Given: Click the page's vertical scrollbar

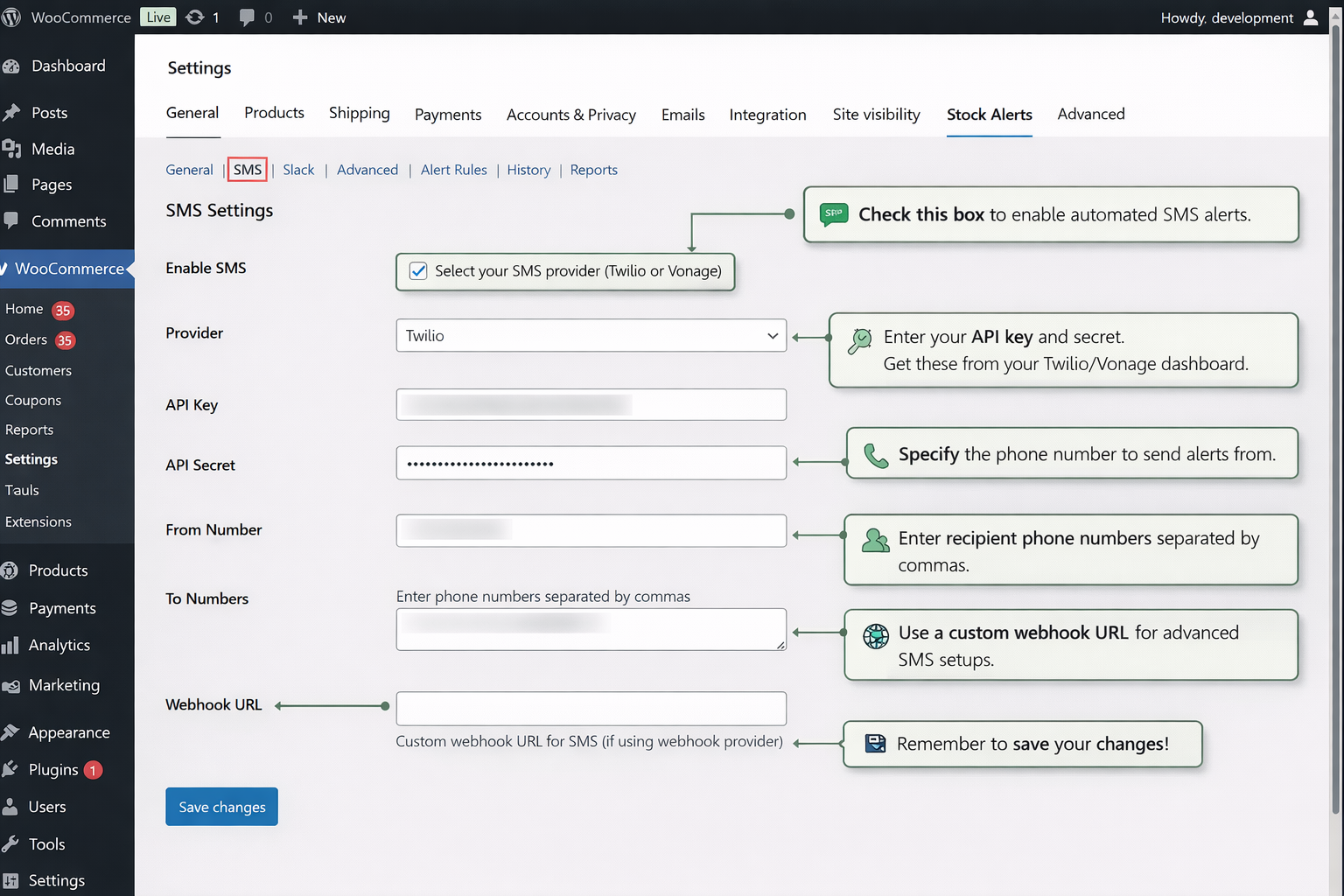Looking at the screenshot, I should [1335, 420].
